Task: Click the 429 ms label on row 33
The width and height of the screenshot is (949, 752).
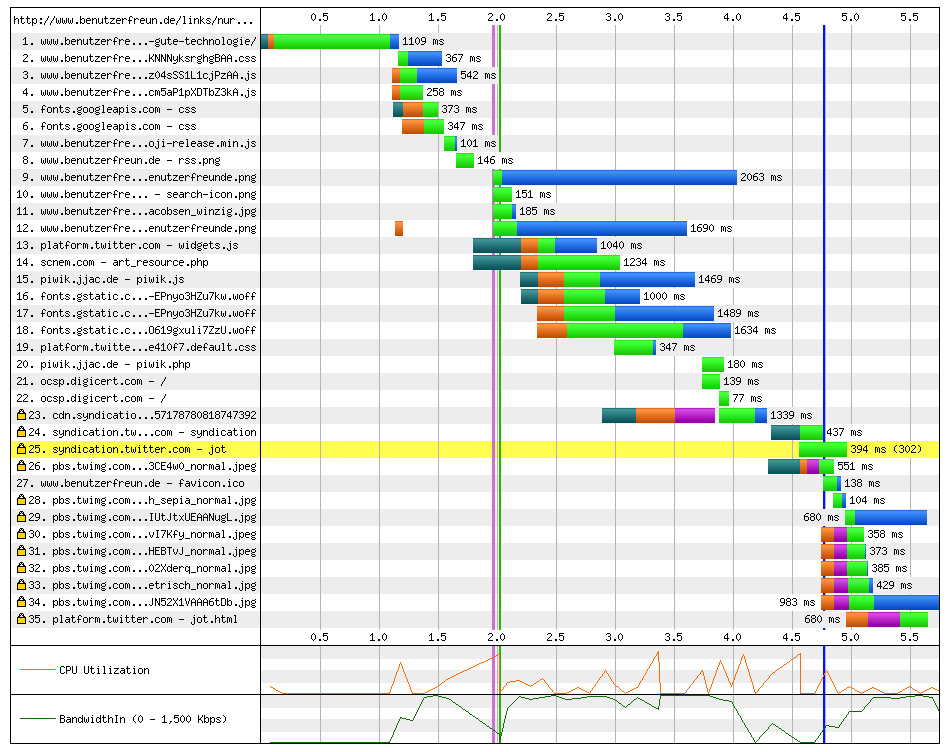Action: pos(894,585)
